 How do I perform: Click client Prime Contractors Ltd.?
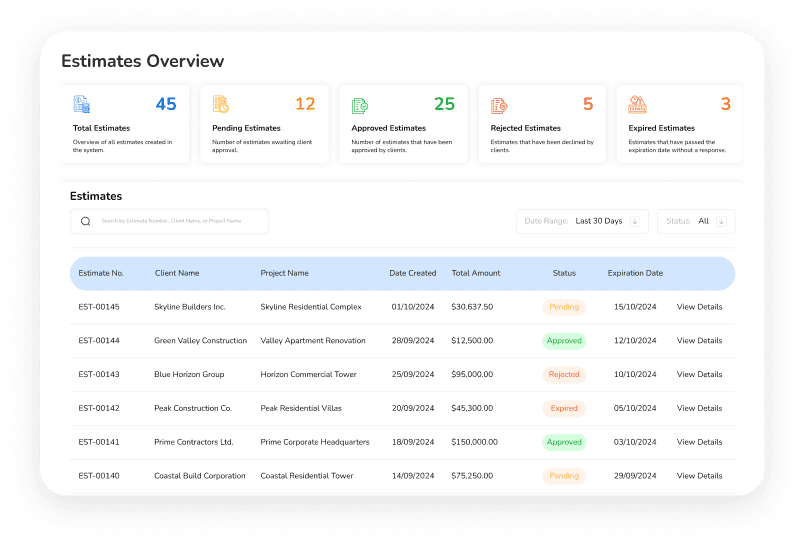tap(194, 442)
